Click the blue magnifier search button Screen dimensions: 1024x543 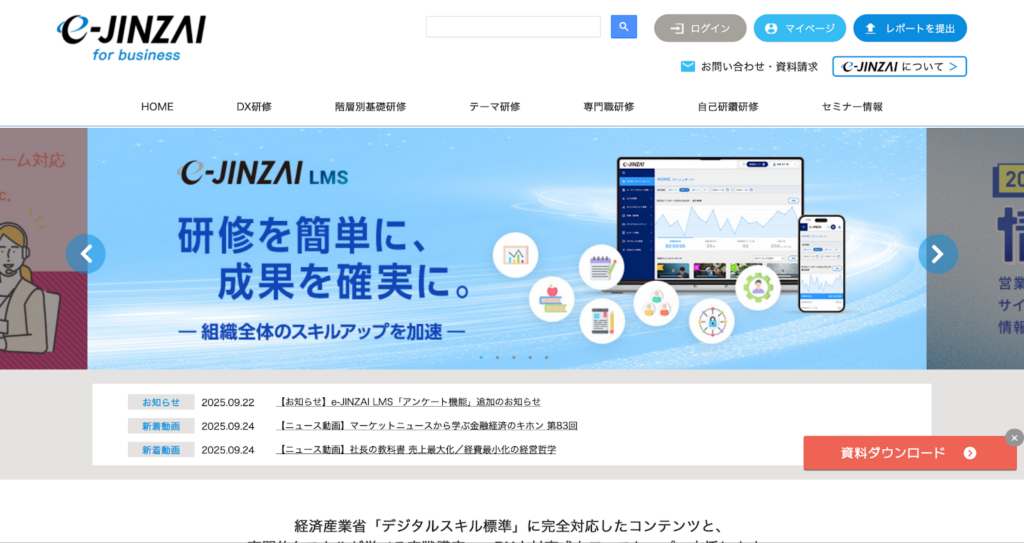pyautogui.click(x=623, y=27)
